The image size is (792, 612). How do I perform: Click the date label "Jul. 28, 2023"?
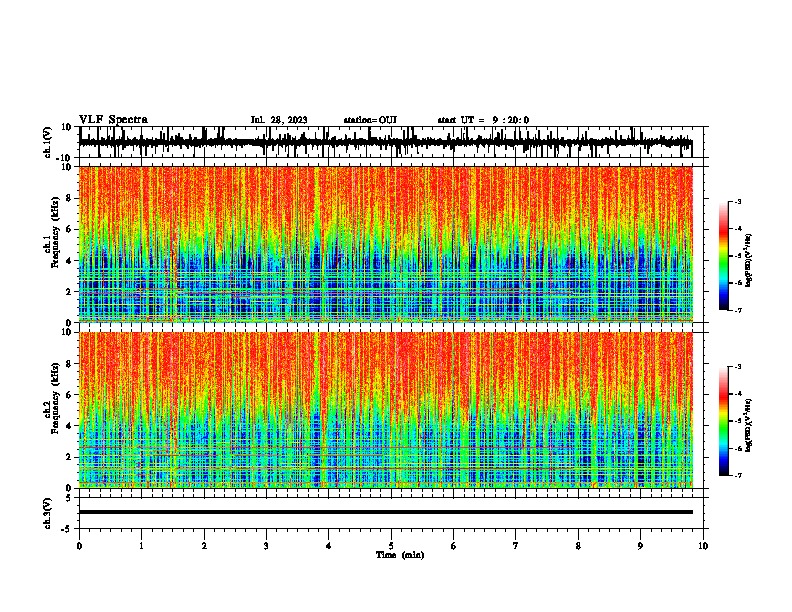coord(279,120)
